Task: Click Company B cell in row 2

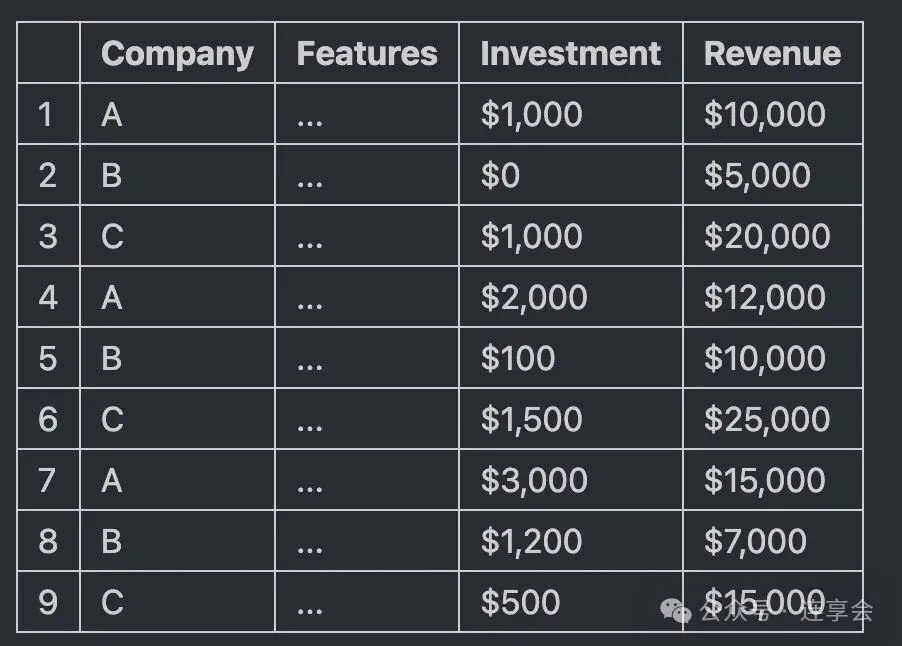Action: [177, 175]
